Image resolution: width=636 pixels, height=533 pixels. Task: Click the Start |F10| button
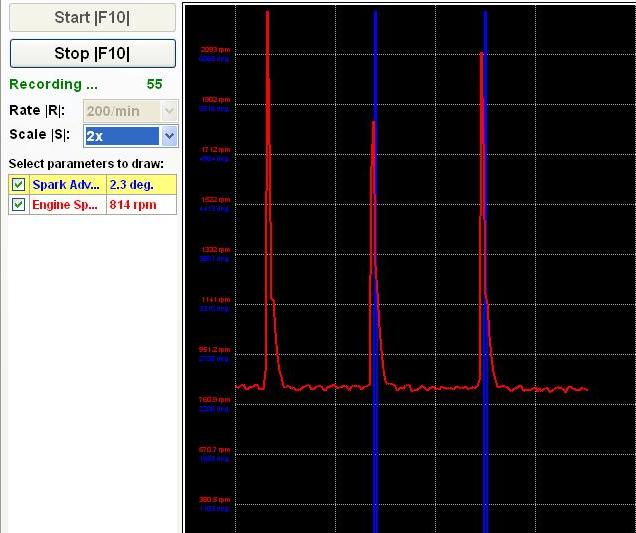tap(92, 17)
